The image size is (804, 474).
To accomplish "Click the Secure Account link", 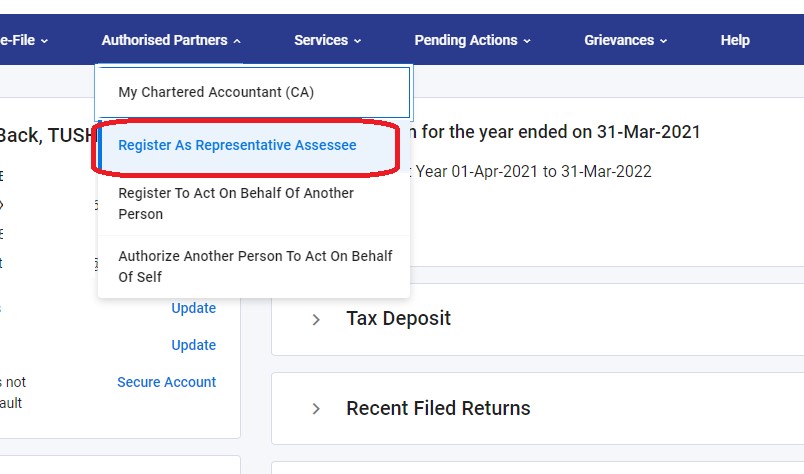I will [x=166, y=382].
